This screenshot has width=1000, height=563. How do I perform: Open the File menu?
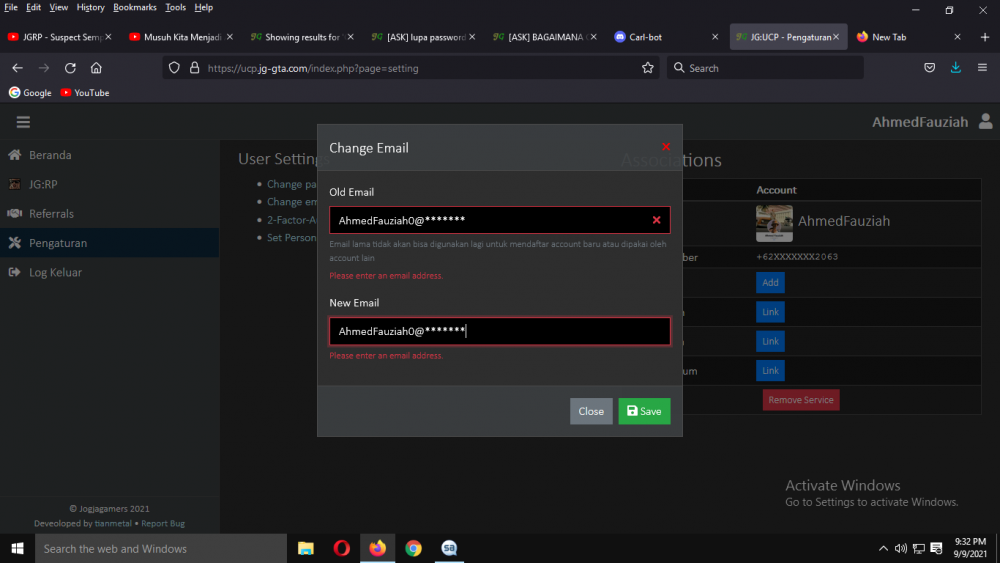(x=11, y=7)
